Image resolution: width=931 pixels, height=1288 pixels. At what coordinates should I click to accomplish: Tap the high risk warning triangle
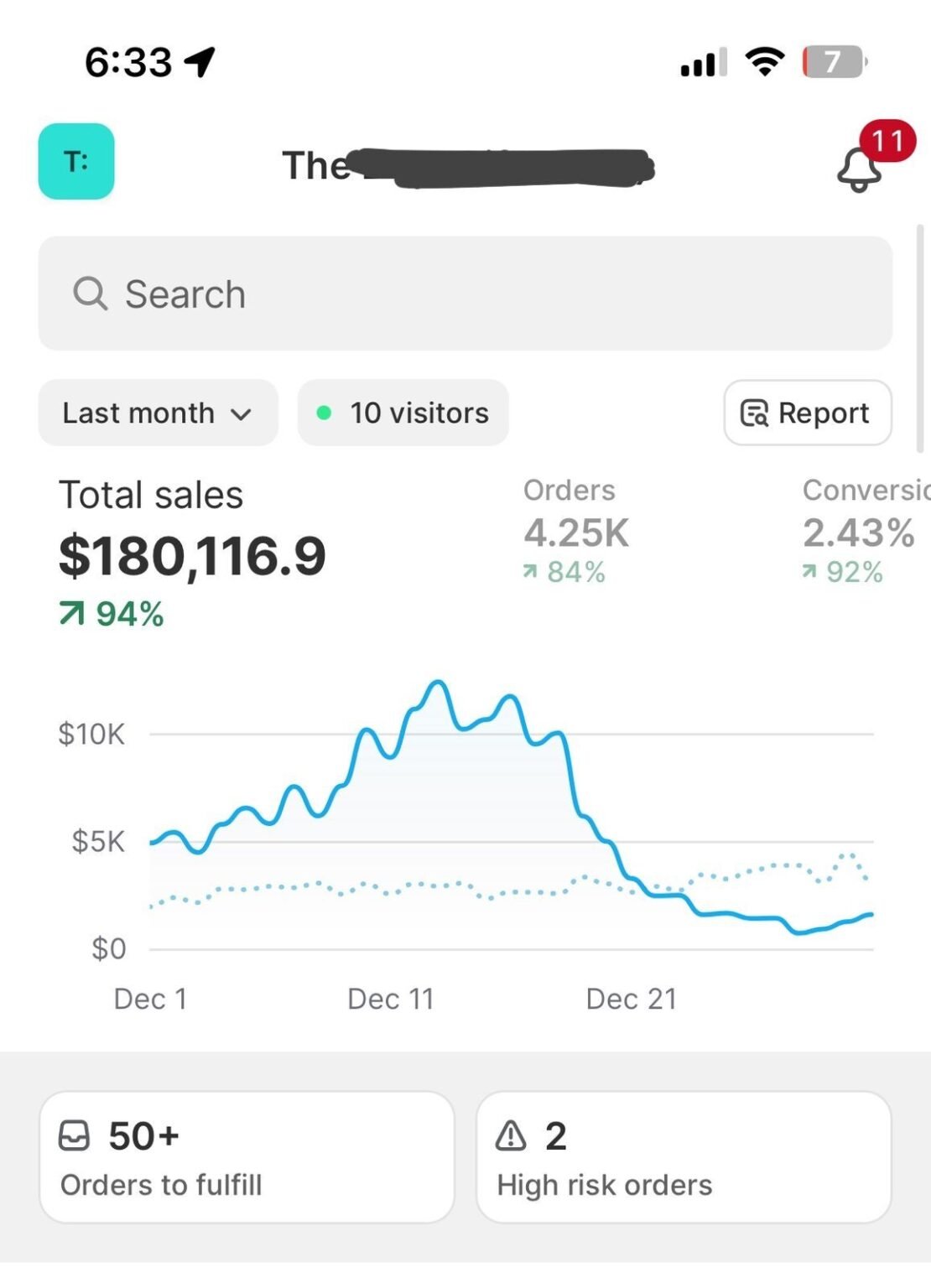tap(511, 1136)
